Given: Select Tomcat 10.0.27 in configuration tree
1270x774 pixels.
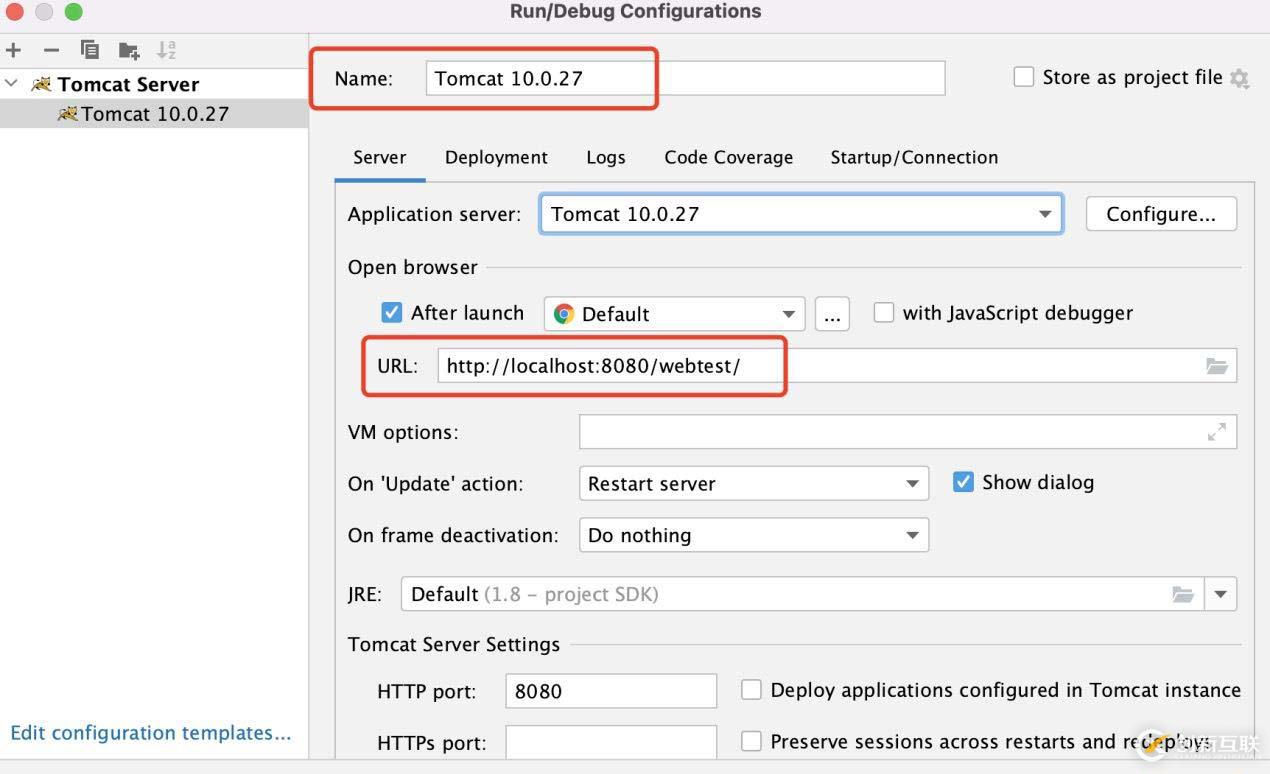Looking at the screenshot, I should [x=154, y=114].
